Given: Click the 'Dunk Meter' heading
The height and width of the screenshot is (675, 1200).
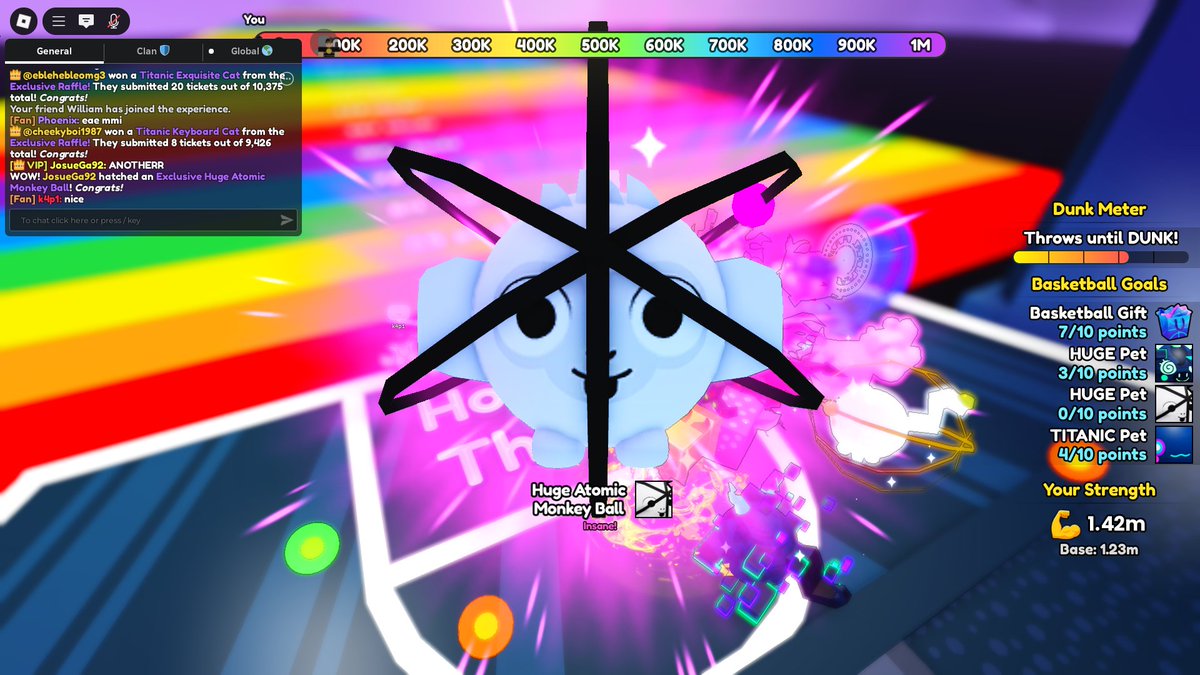Looking at the screenshot, I should (x=1099, y=209).
